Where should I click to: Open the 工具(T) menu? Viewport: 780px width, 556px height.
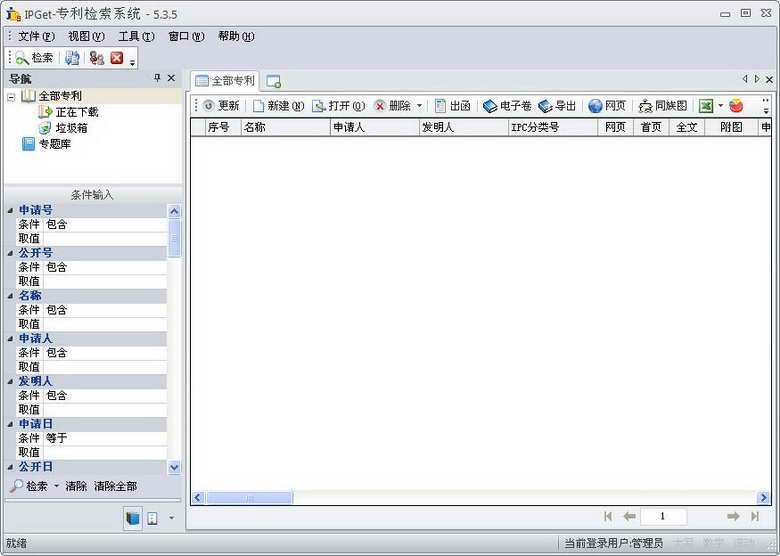pyautogui.click(x=136, y=36)
